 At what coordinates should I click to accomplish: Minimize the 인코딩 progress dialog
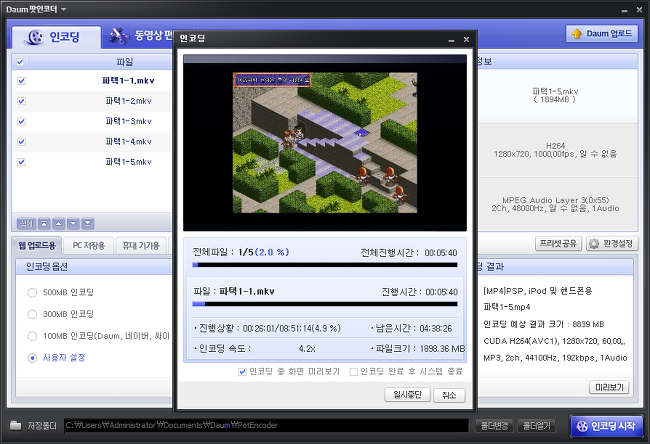coord(451,40)
